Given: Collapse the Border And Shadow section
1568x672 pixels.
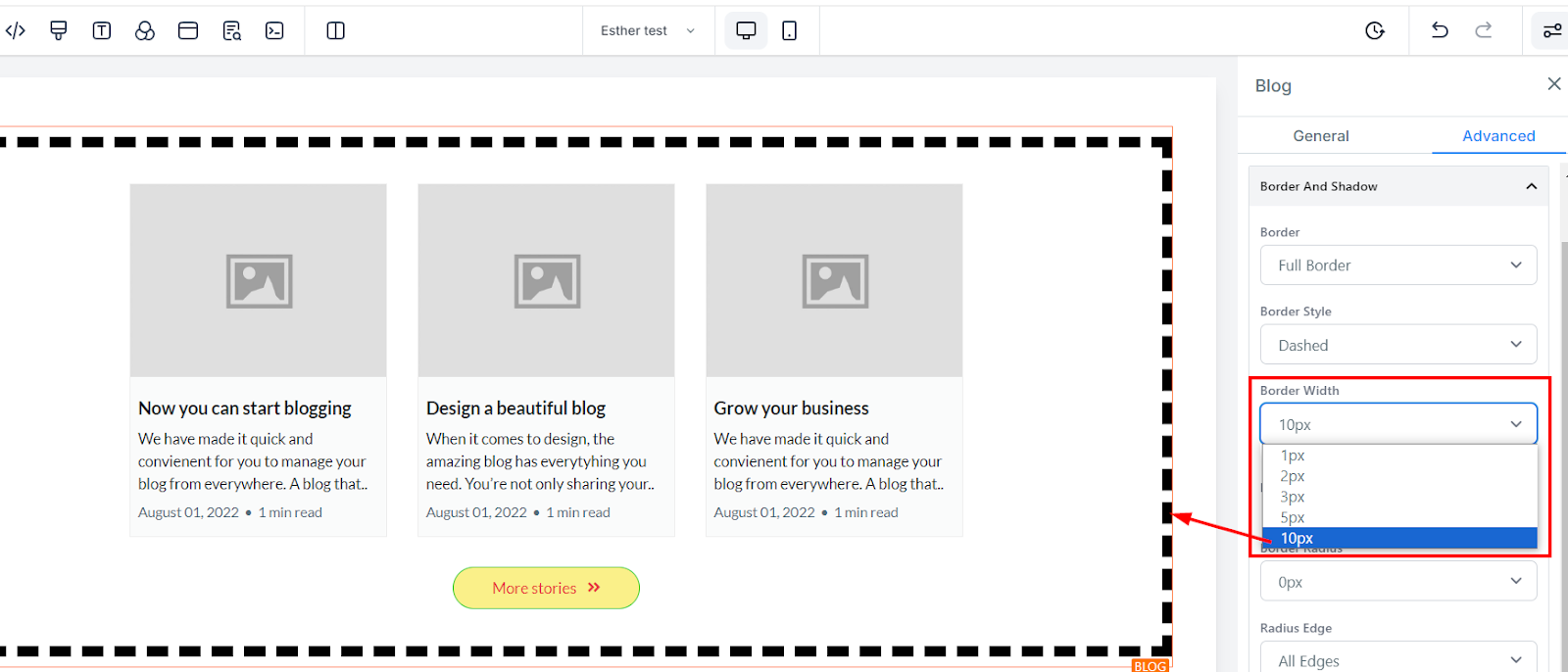Looking at the screenshot, I should coord(1398,186).
